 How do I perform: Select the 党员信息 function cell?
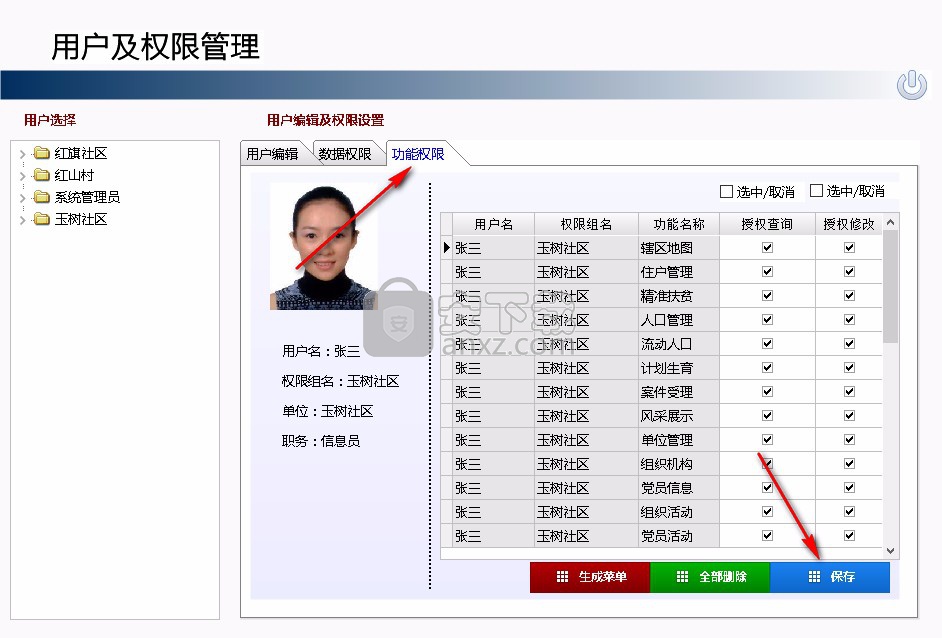pyautogui.click(x=678, y=488)
